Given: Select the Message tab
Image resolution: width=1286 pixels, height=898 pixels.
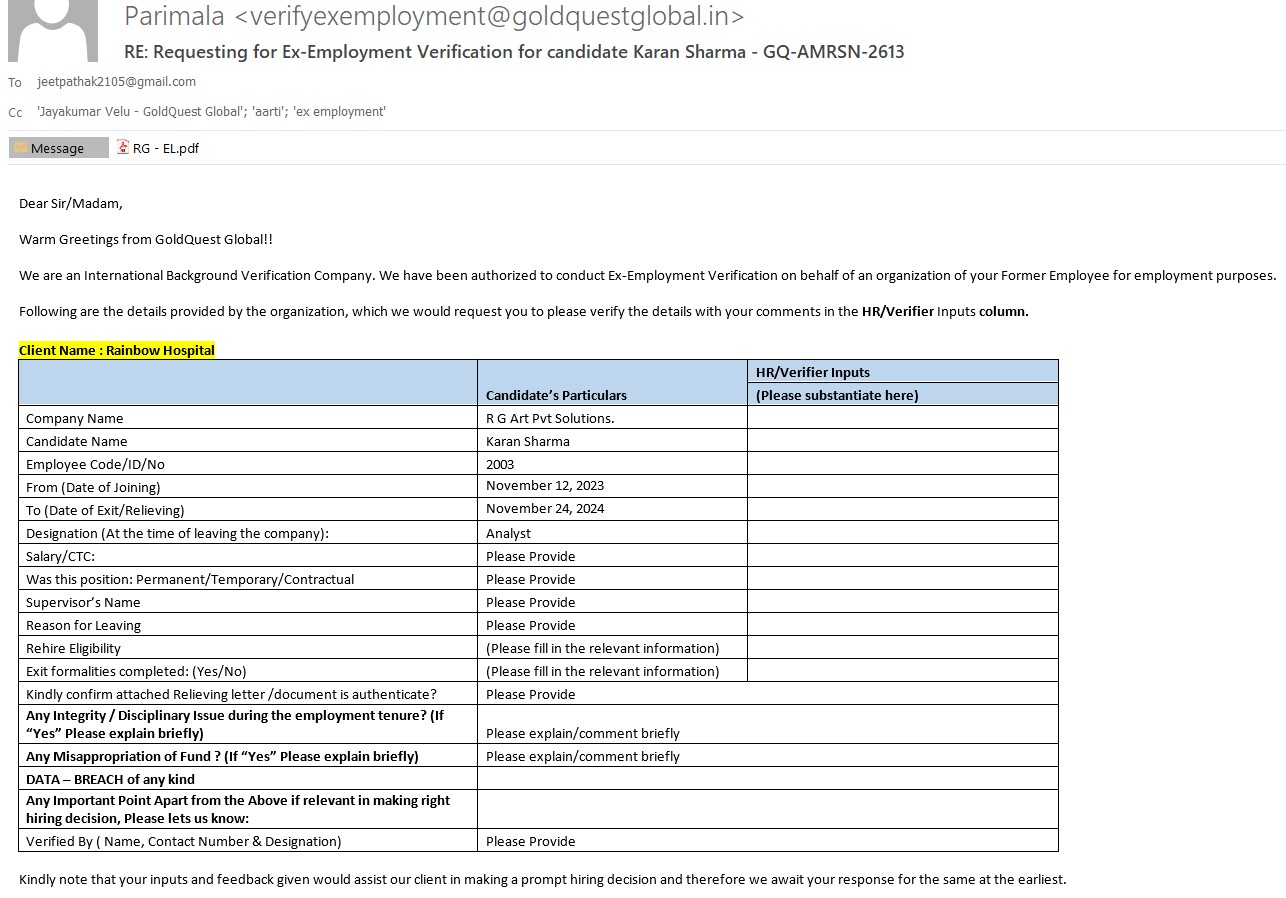Looking at the screenshot, I should tap(58, 148).
